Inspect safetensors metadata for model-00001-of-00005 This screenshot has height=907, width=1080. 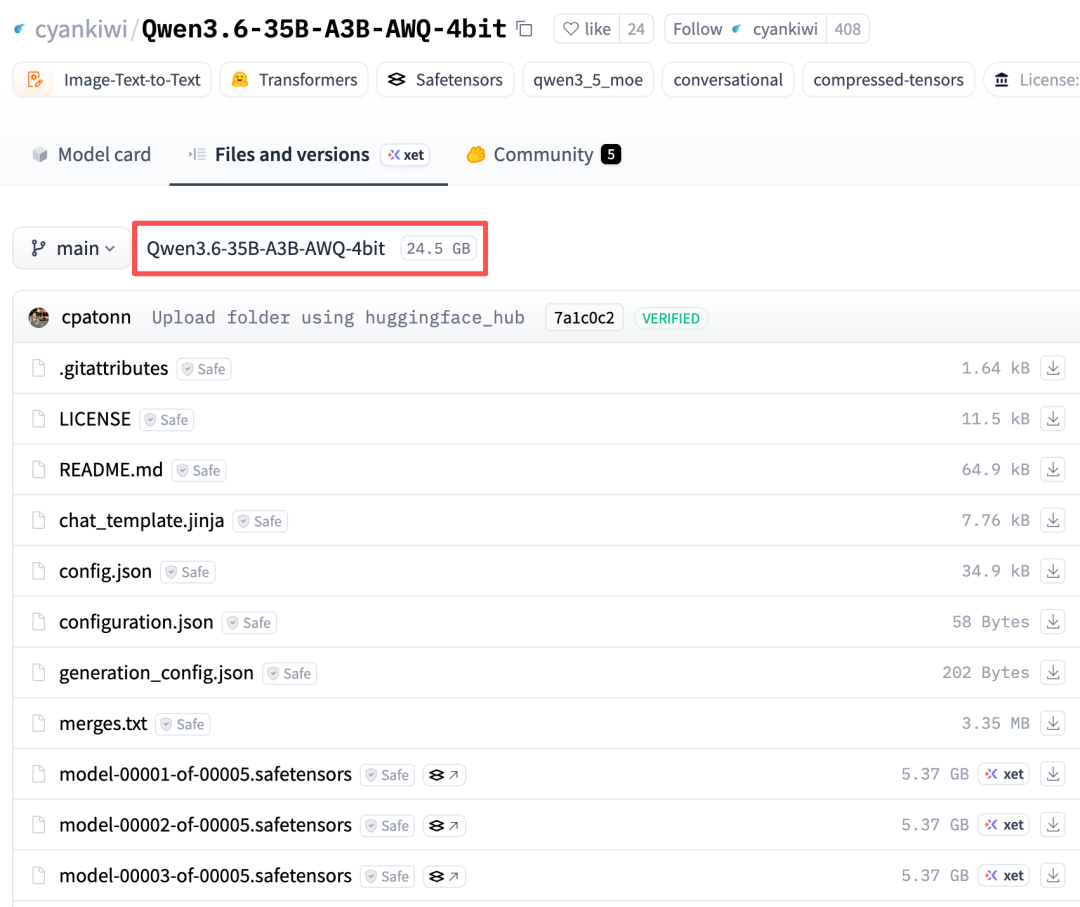pyautogui.click(x=444, y=775)
